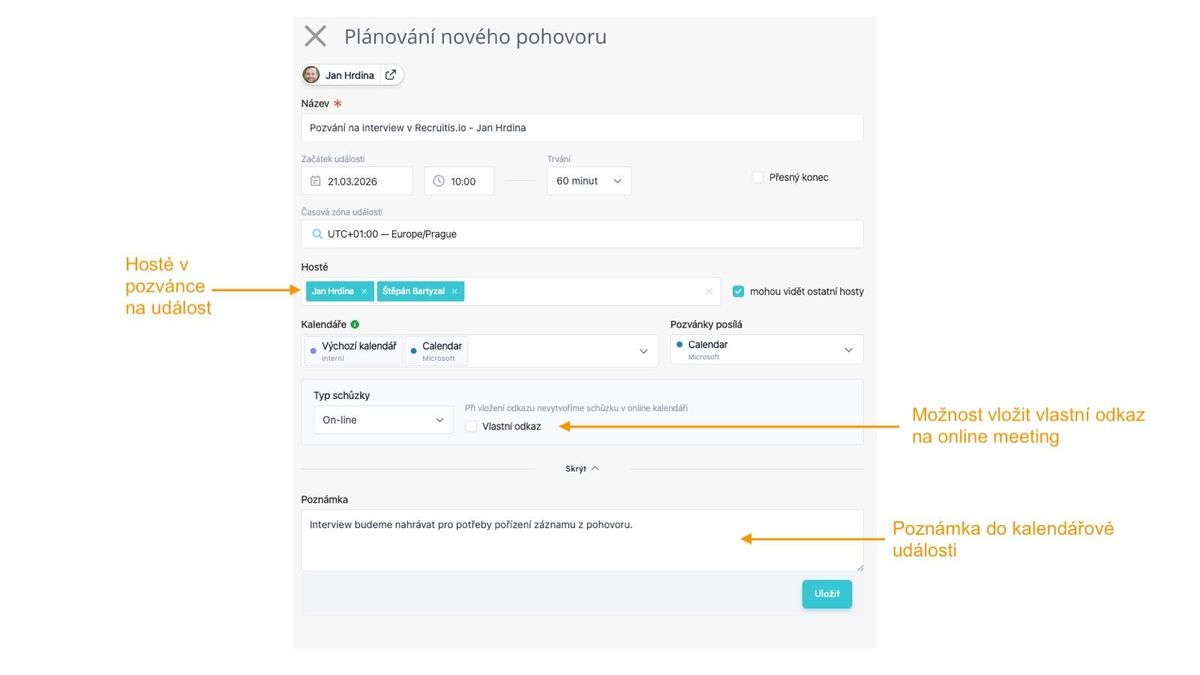The width and height of the screenshot is (1200, 675).
Task: Open the Trvání 60 minut dropdown
Action: click(x=589, y=181)
